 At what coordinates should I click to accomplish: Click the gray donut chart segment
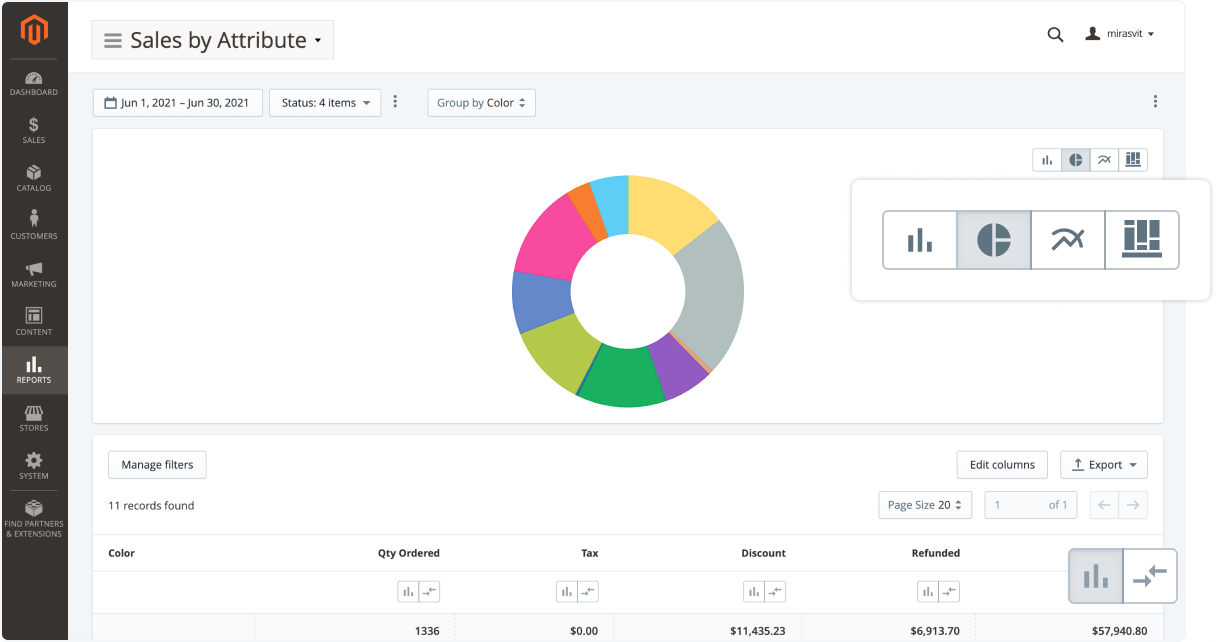coord(712,290)
